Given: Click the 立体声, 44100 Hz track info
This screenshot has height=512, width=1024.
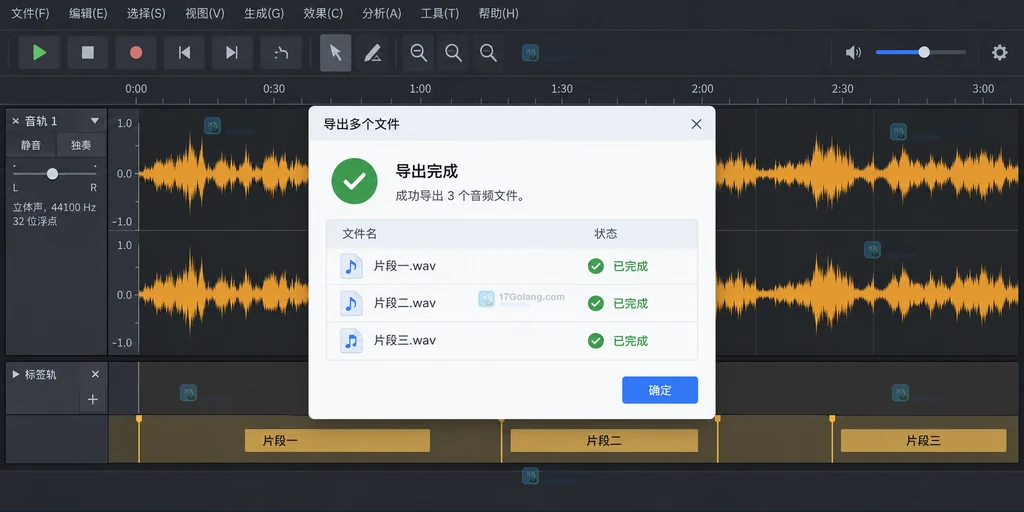Looking at the screenshot, I should pyautogui.click(x=54, y=208).
